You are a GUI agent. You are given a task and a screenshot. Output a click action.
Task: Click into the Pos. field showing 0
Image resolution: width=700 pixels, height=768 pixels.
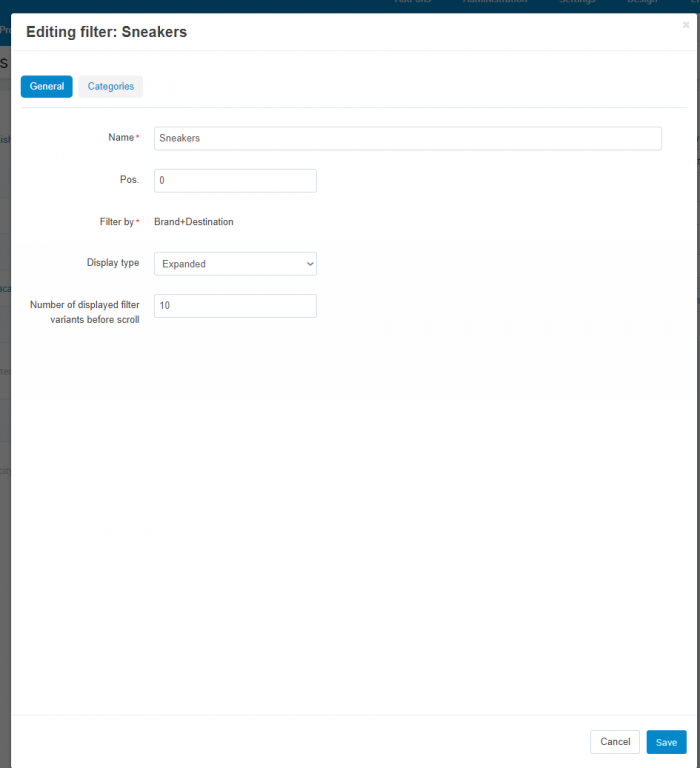[235, 181]
